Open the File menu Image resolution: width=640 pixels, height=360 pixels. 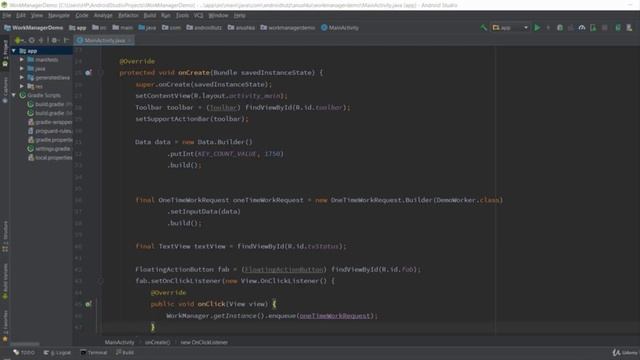point(7,16)
